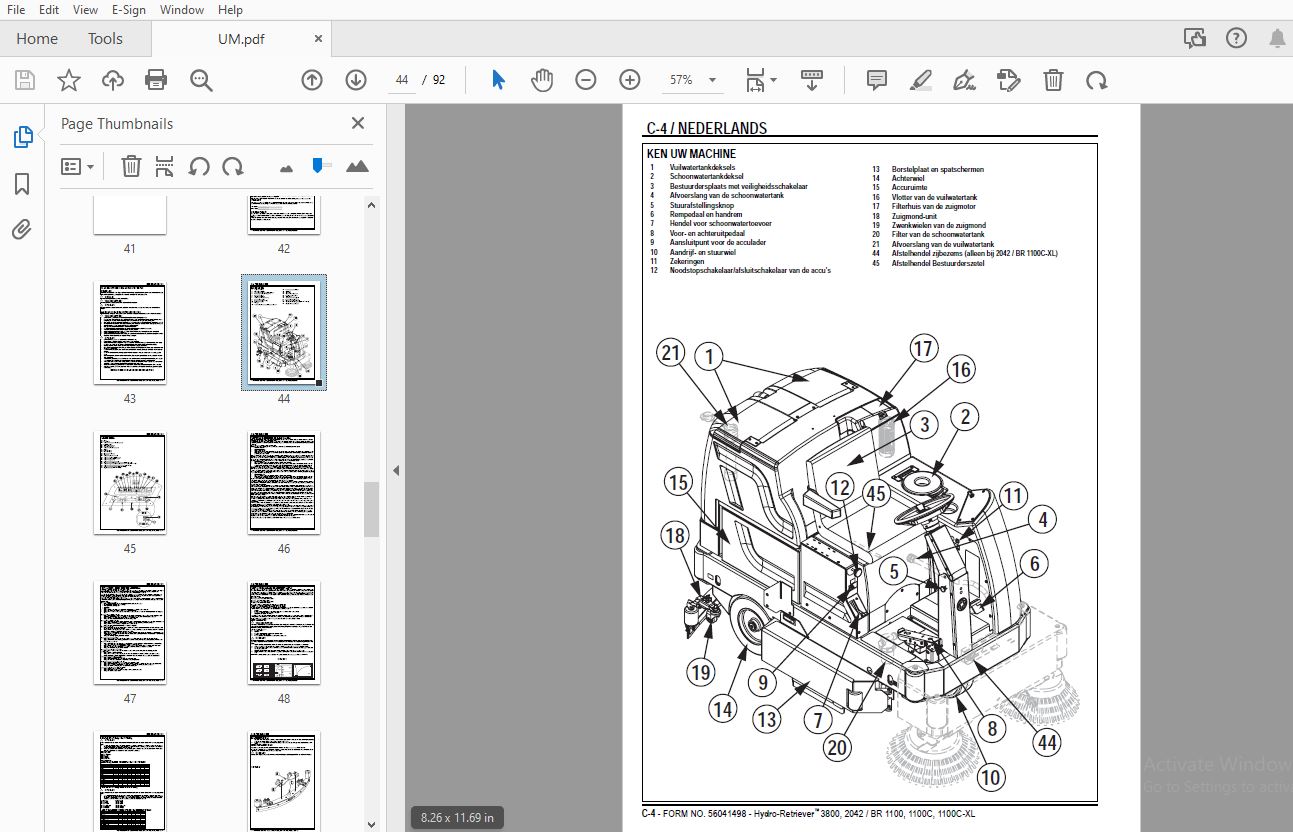
Task: Open the Attachments paperclip pane
Action: pyautogui.click(x=22, y=230)
